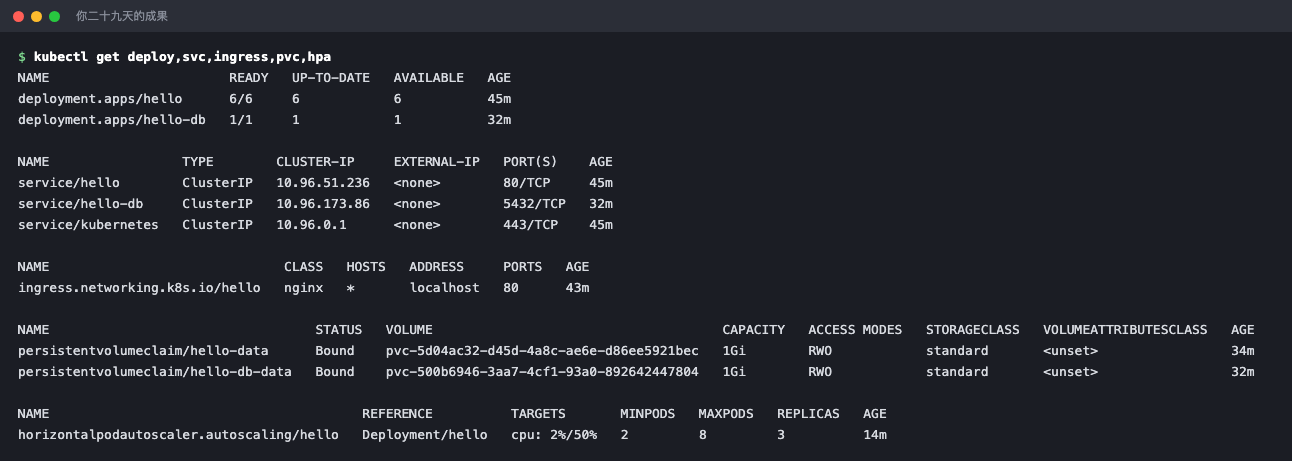Click the 'MAXPODS' column header

(726, 414)
